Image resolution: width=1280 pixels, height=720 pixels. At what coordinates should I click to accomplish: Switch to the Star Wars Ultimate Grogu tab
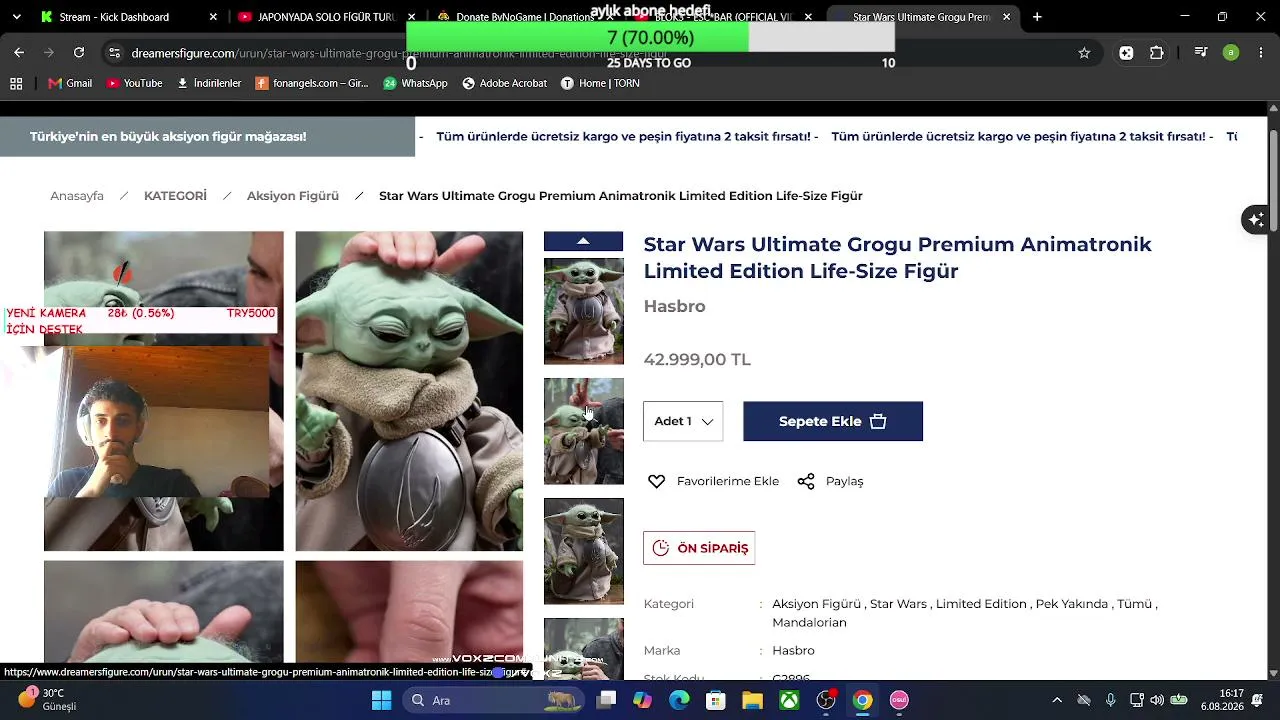[x=921, y=17]
